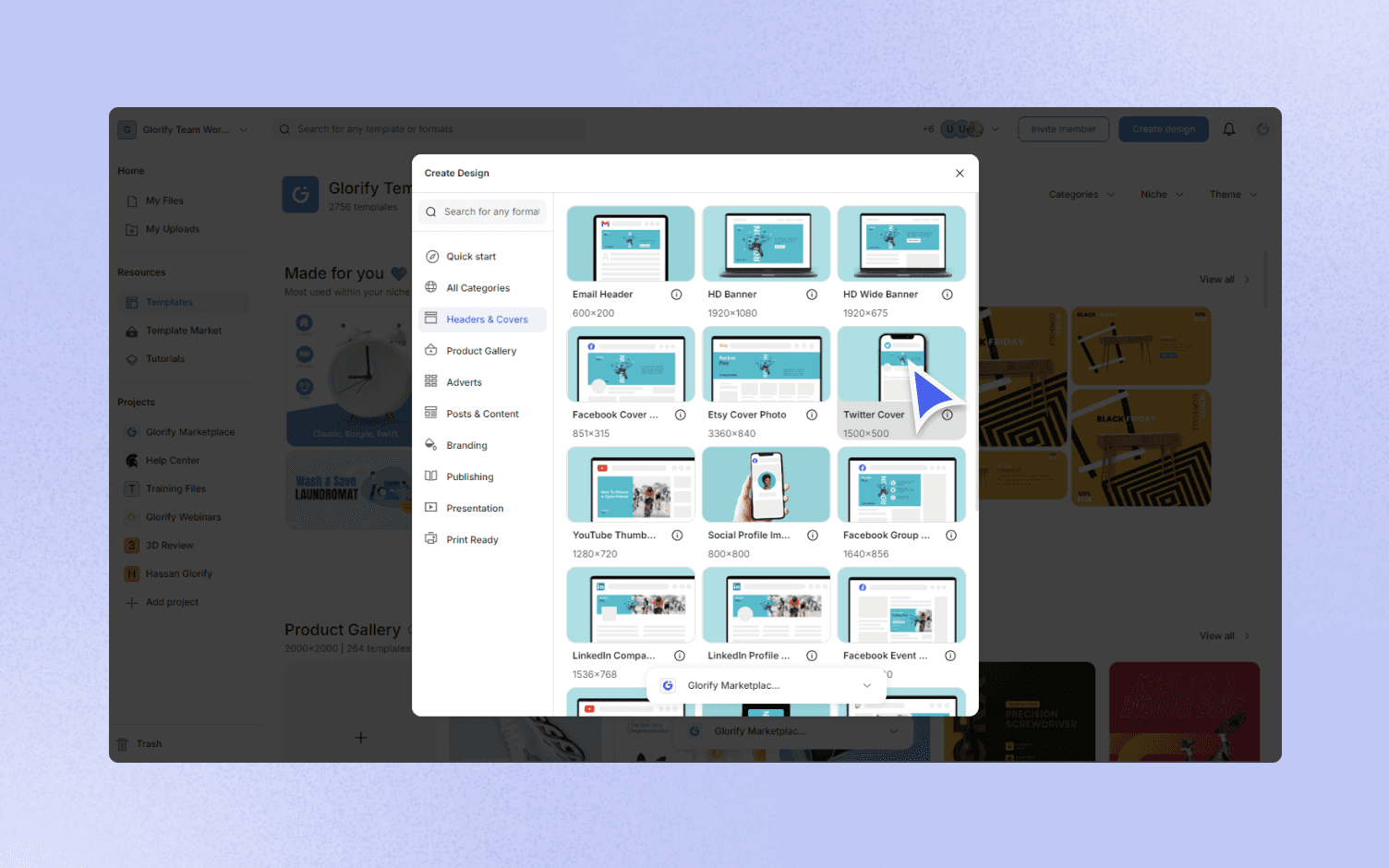Choose the Etsy Cover Photo thumbnail
The width and height of the screenshot is (1389, 868).
(x=767, y=364)
